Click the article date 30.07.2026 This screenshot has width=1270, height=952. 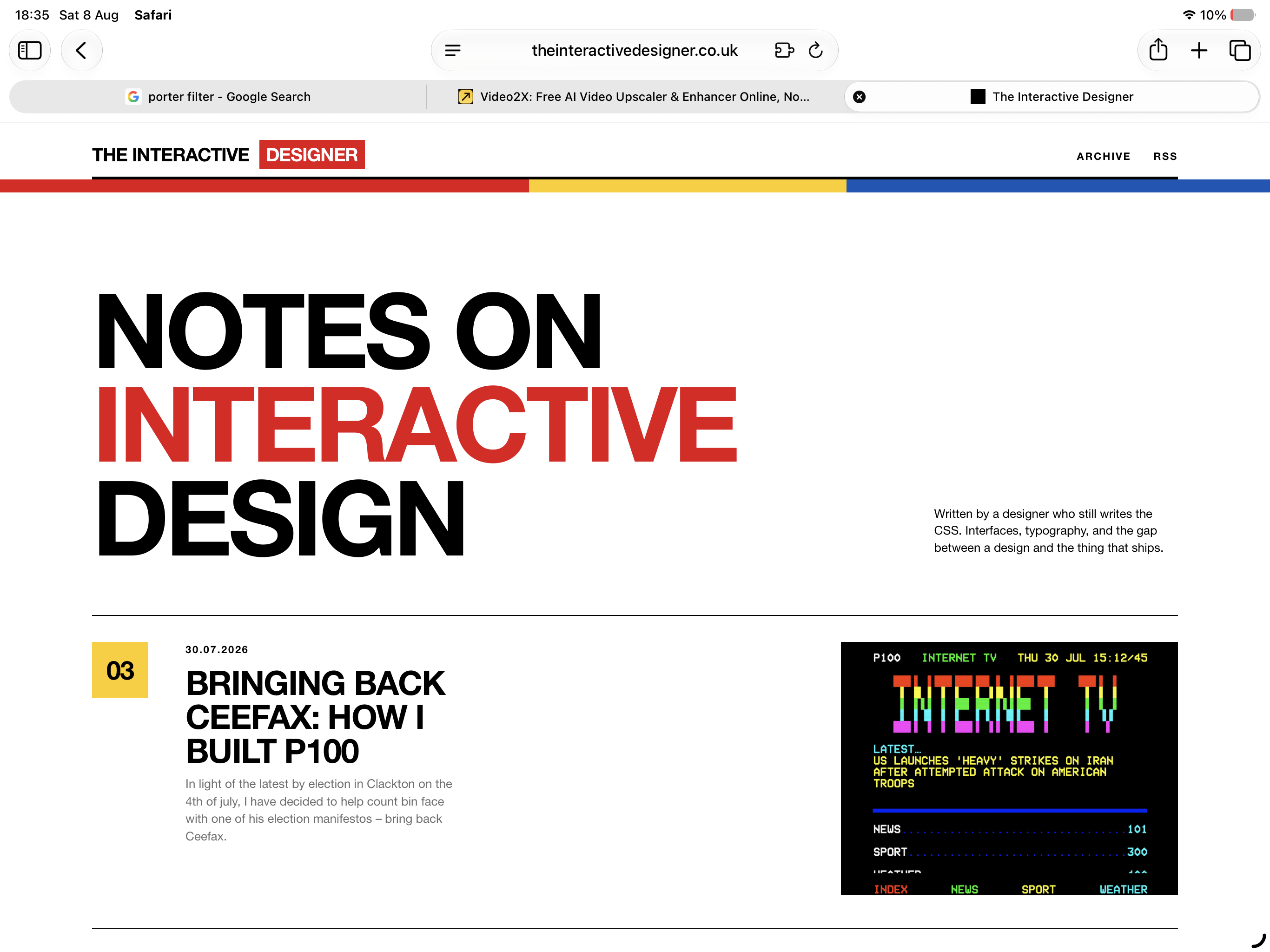[x=217, y=649]
